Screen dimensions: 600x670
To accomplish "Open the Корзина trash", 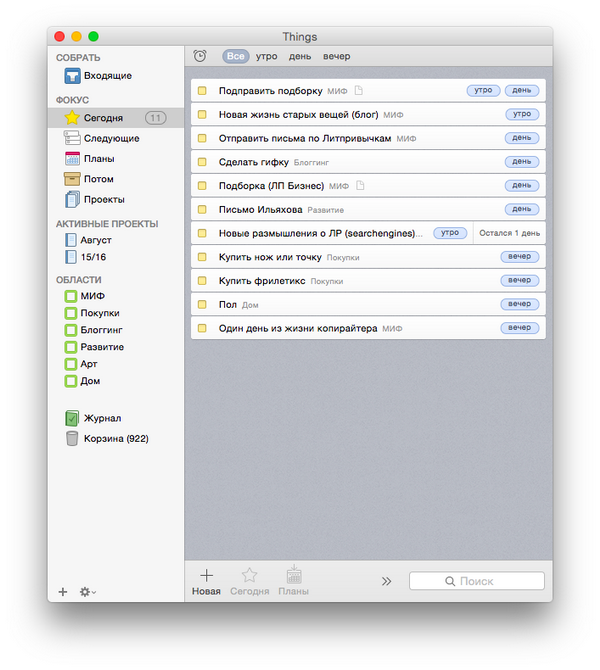I will pos(72,438).
